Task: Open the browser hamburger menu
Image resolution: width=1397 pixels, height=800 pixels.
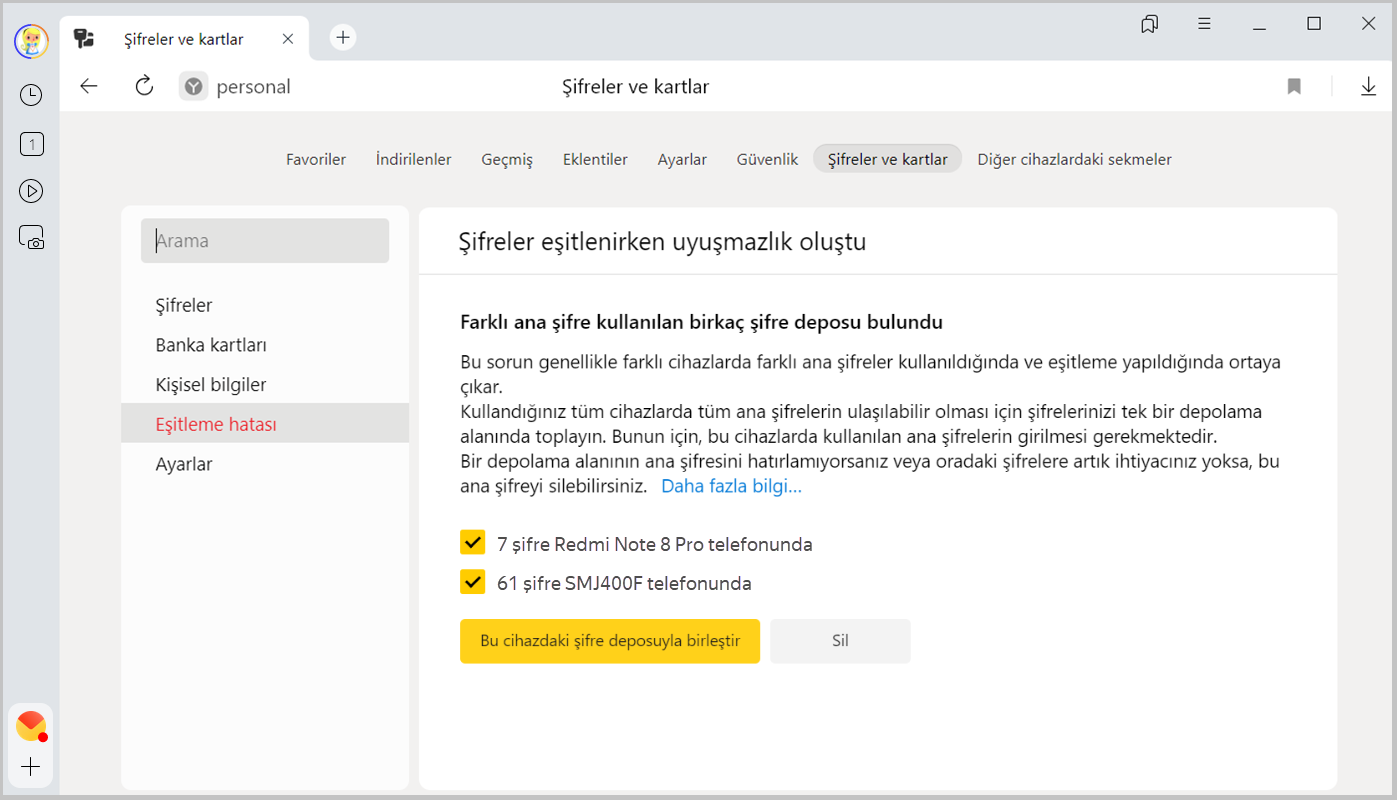Action: click(1204, 24)
